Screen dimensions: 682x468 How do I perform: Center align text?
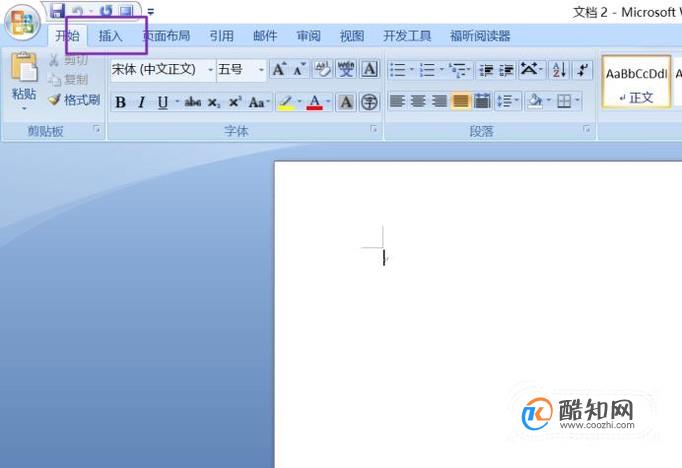pyautogui.click(x=418, y=102)
